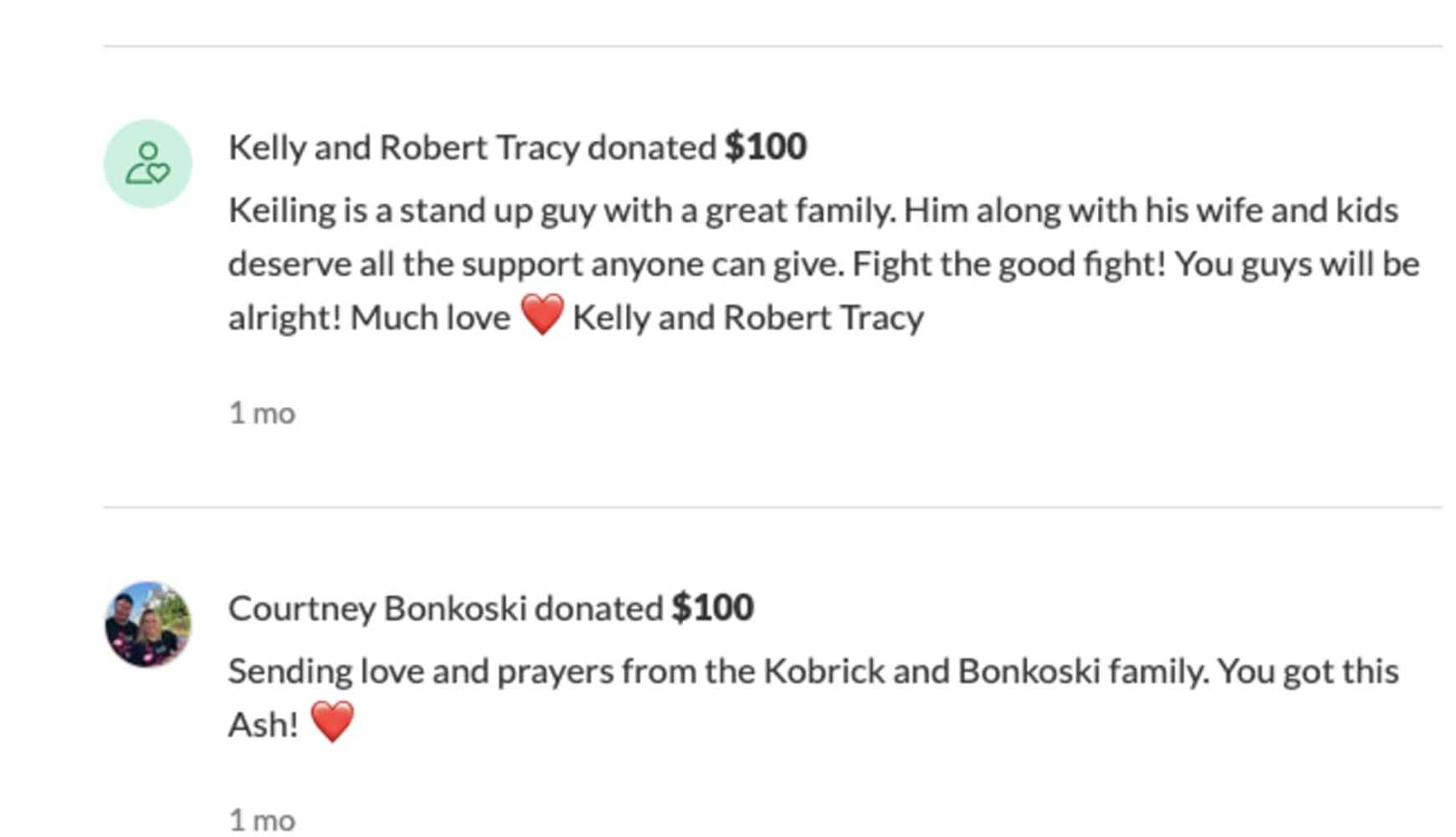Image resolution: width=1456 pixels, height=837 pixels.
Task: Click the comment line starting 'Keiling is a stand up guy'
Action: point(813,210)
